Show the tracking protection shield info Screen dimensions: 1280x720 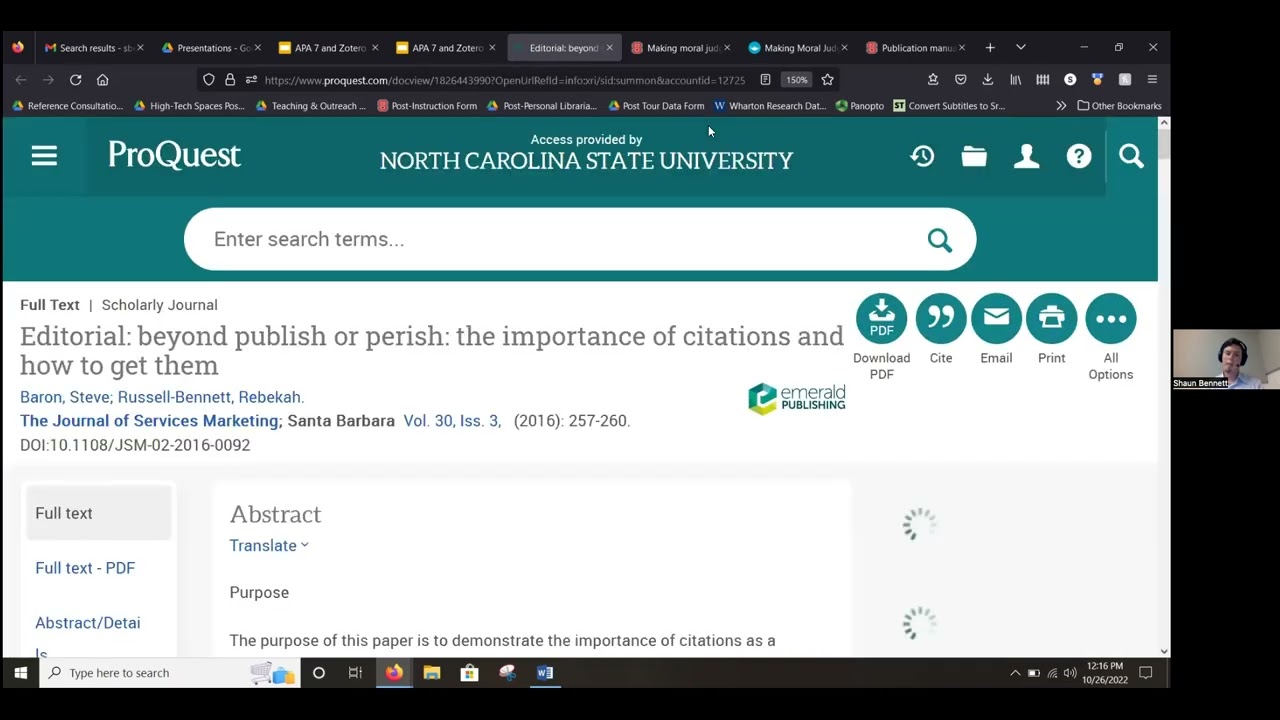point(208,80)
